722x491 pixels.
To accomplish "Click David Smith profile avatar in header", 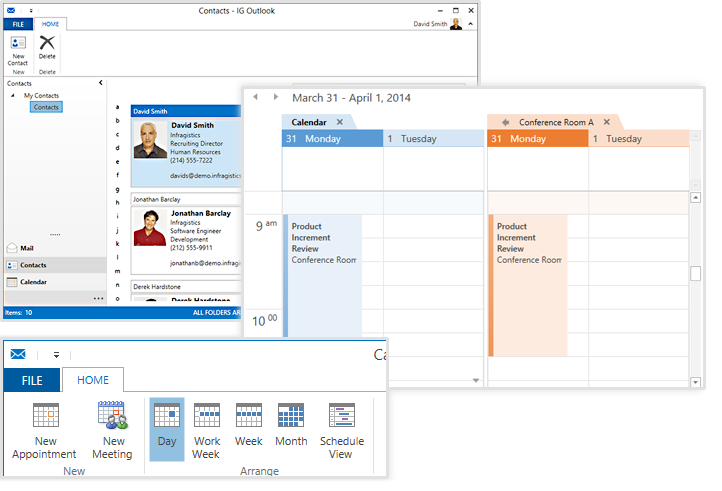I will (456, 24).
